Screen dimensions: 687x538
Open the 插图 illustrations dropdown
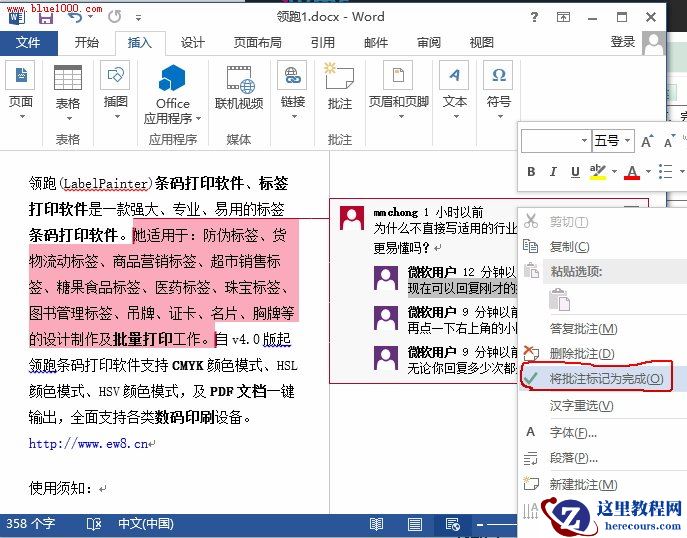point(115,90)
